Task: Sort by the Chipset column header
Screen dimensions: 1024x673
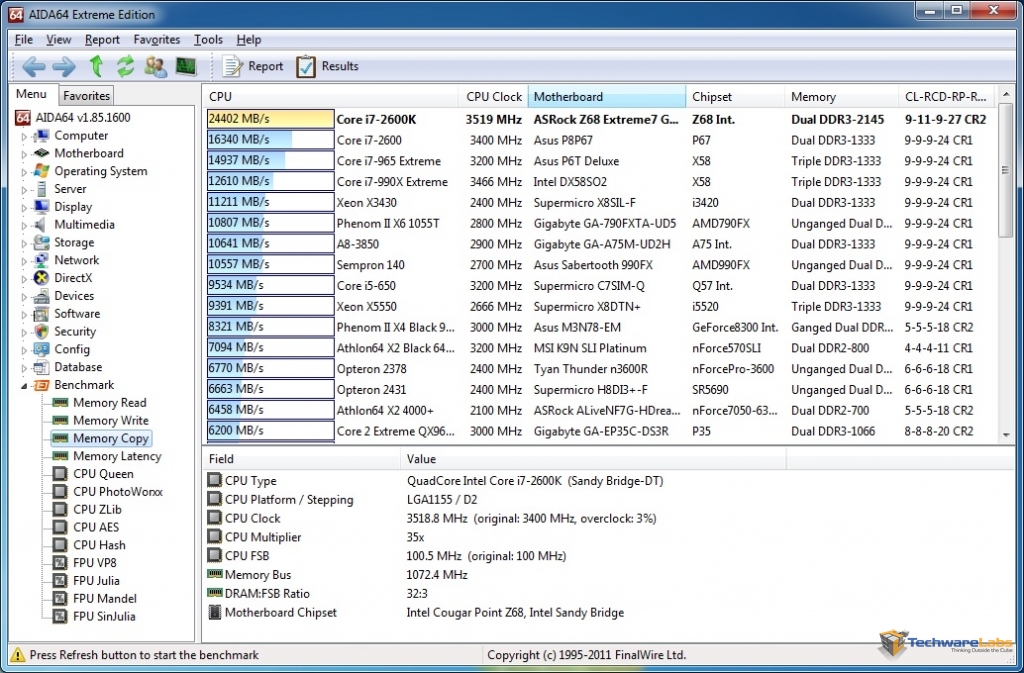Action: (x=735, y=97)
